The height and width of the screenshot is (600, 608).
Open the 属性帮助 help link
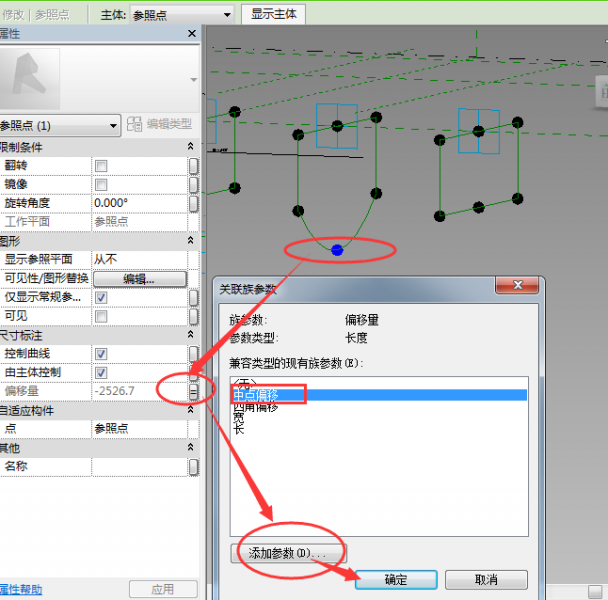(x=20, y=590)
